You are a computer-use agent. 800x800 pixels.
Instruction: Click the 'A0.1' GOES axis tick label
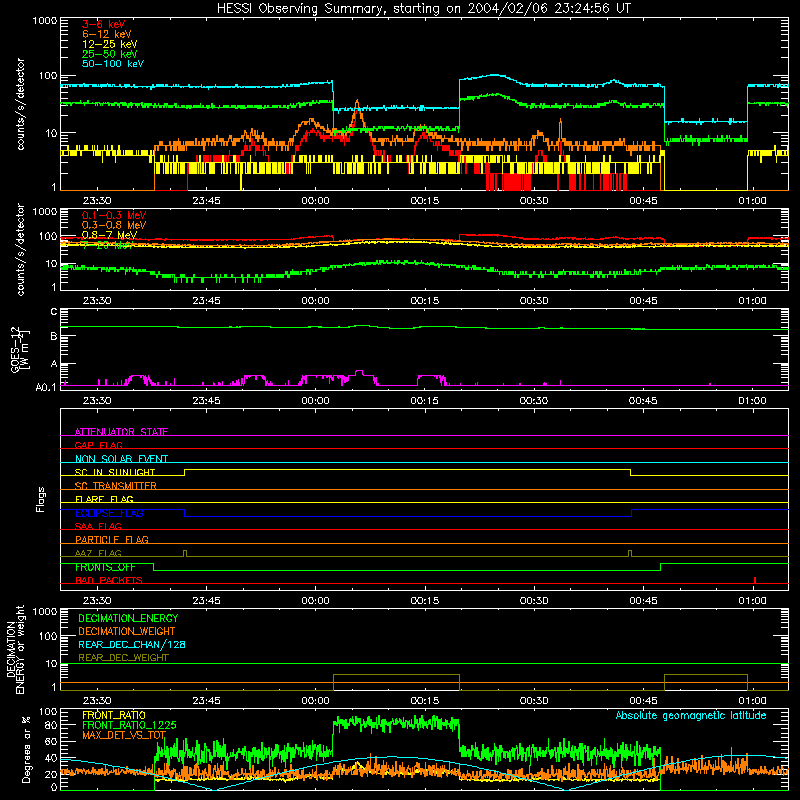46,387
